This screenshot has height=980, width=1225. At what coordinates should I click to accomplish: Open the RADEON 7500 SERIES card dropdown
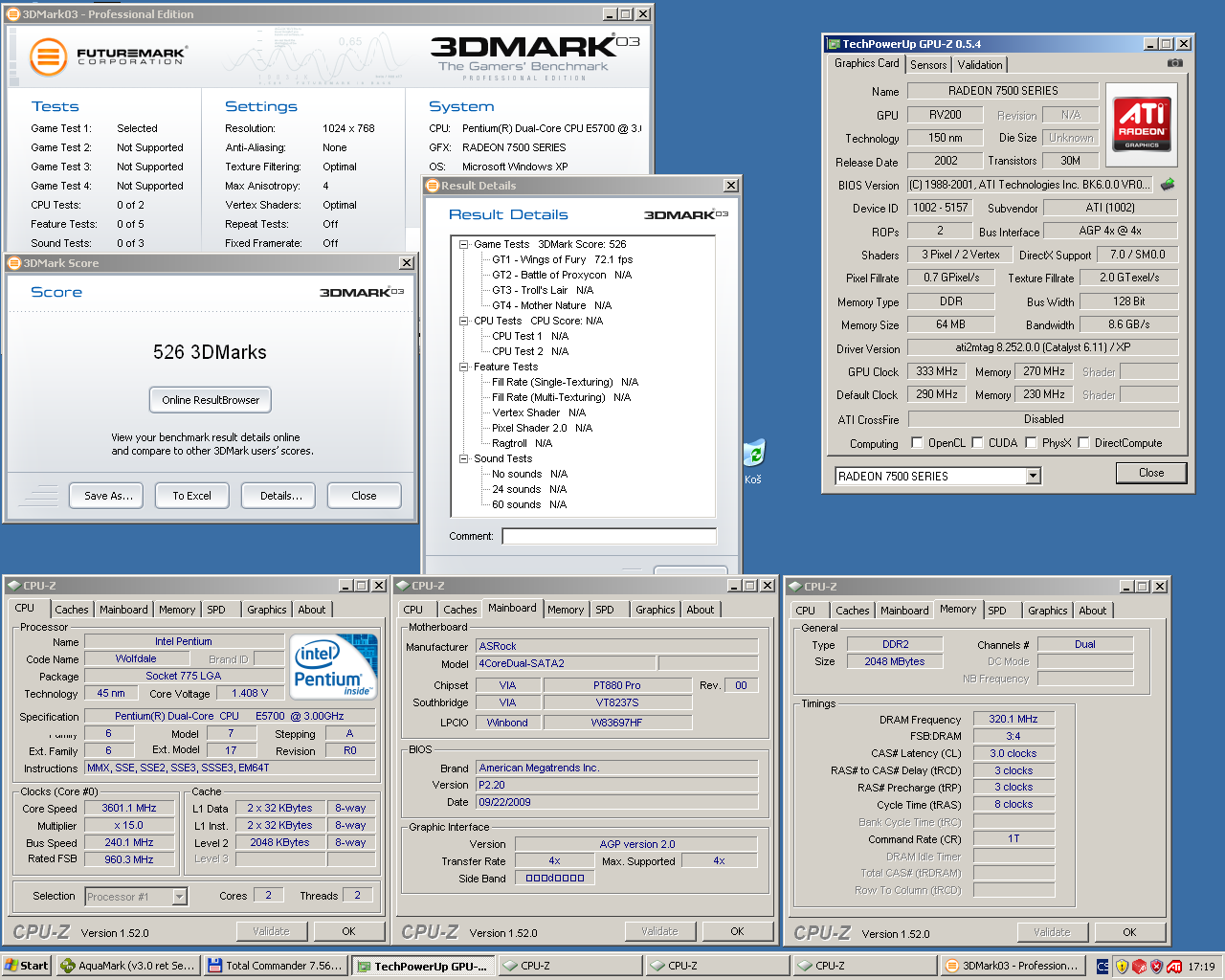point(1033,476)
